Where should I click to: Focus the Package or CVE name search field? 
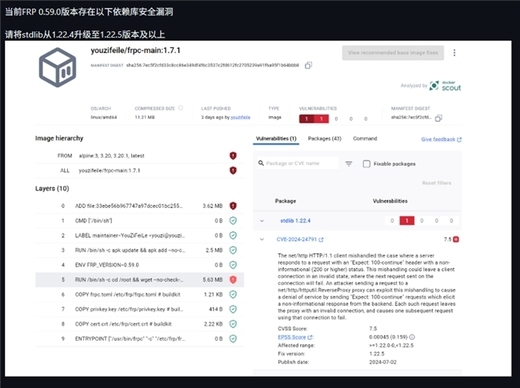[x=298, y=163]
